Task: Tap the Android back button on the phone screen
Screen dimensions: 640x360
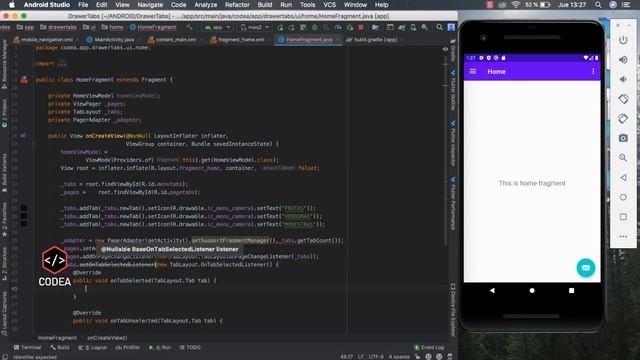Action: [x=492, y=291]
